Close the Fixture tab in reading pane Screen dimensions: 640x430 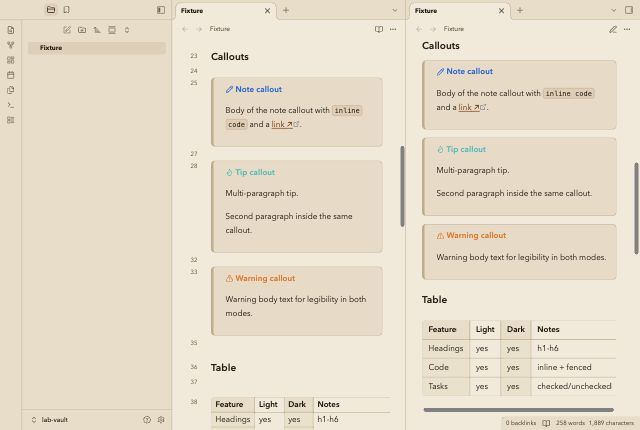tap(502, 11)
